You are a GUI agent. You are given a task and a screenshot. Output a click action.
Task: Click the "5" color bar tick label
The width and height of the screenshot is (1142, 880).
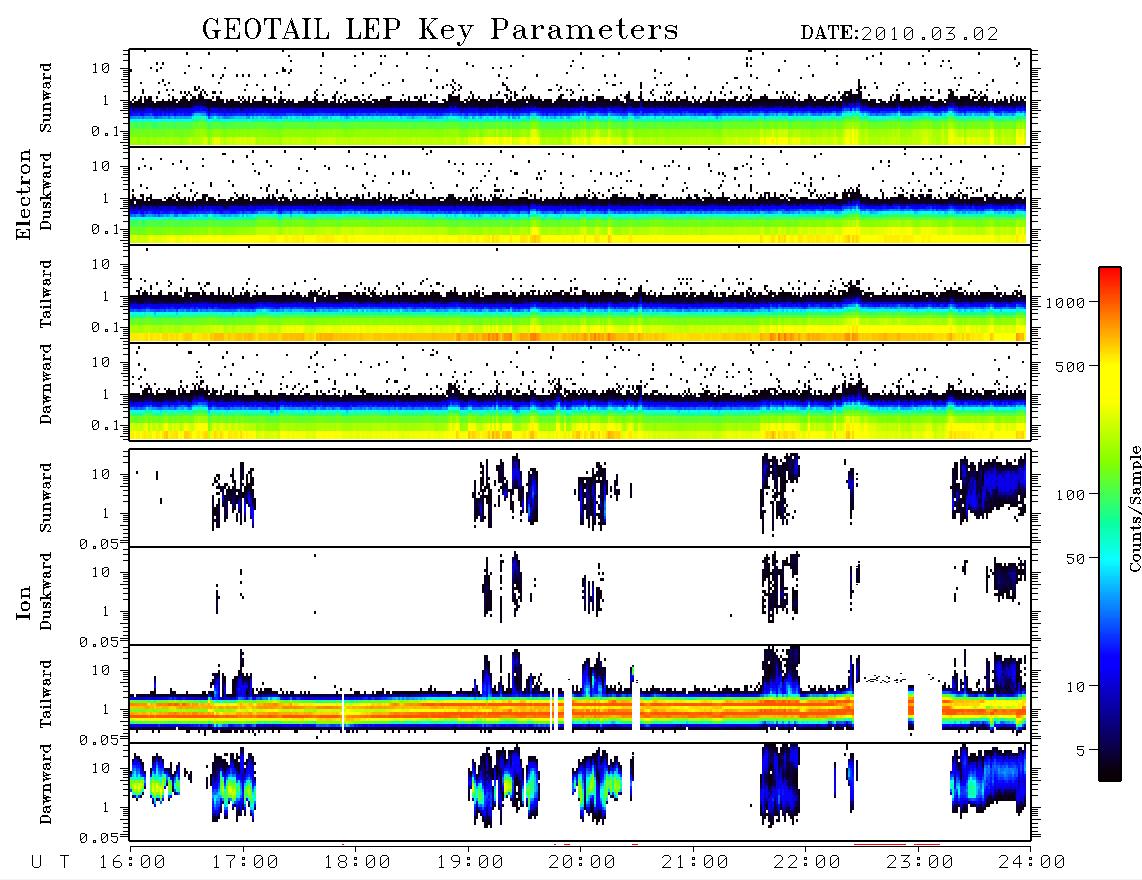point(1081,751)
